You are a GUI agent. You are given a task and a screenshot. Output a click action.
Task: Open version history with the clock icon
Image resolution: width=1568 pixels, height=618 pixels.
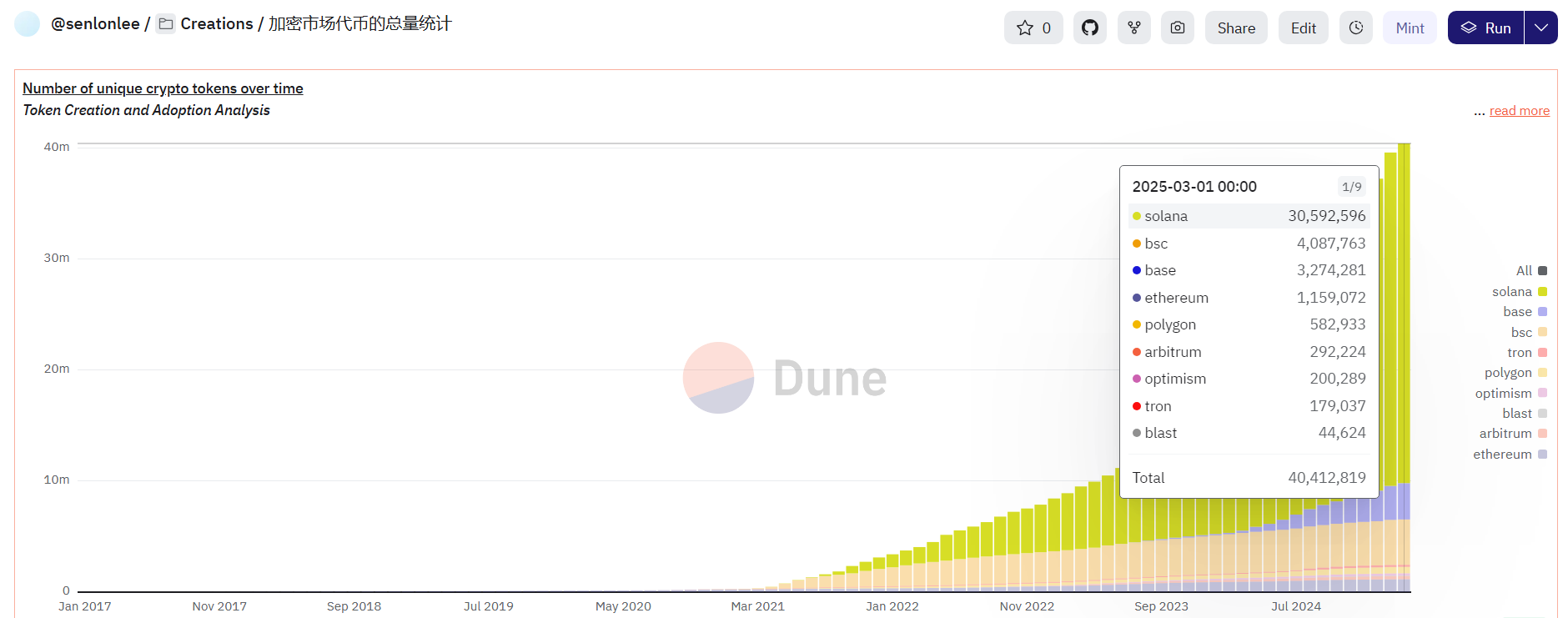click(x=1356, y=28)
